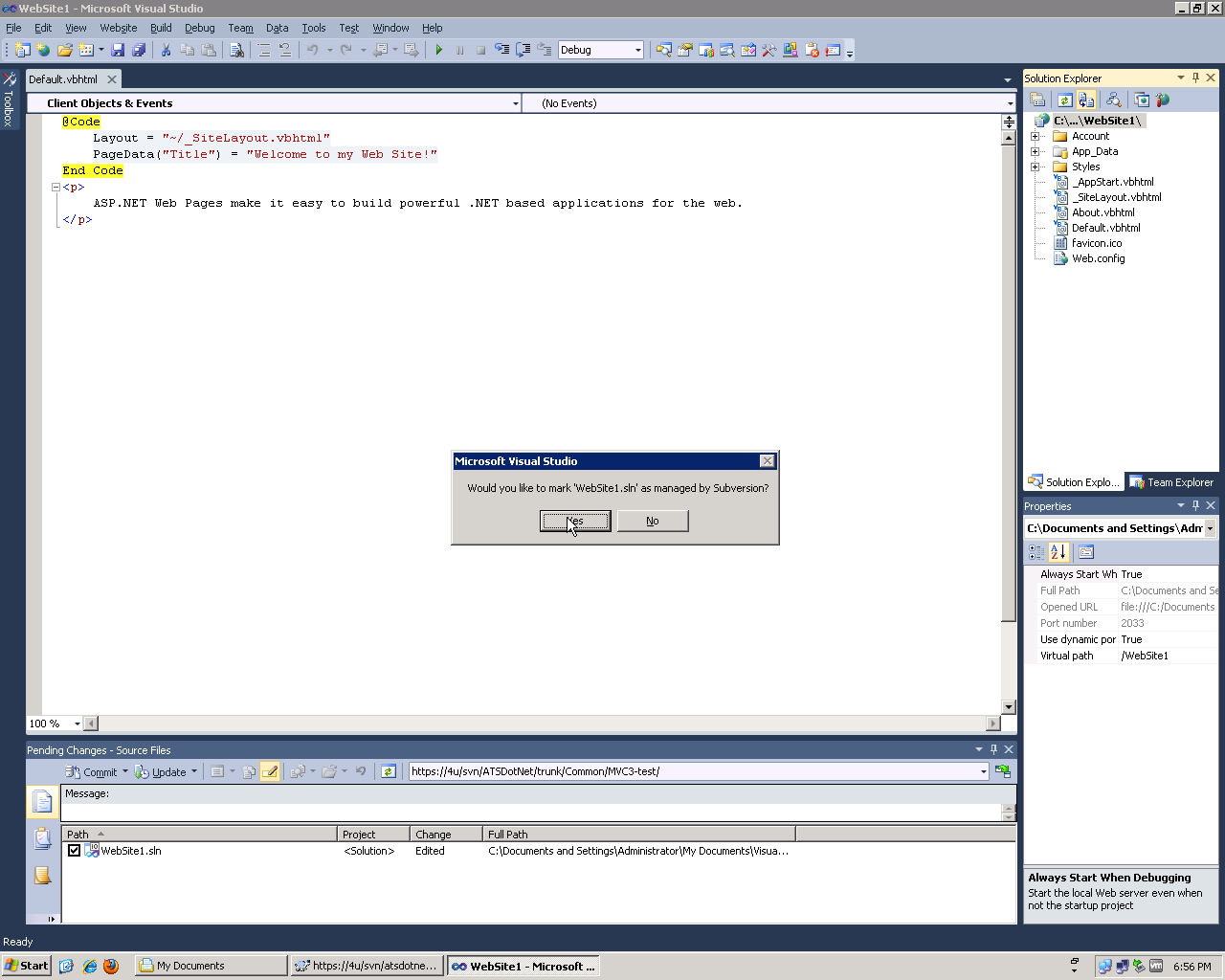1225x980 pixels.
Task: Click the Start button on taskbar
Action: 27,966
